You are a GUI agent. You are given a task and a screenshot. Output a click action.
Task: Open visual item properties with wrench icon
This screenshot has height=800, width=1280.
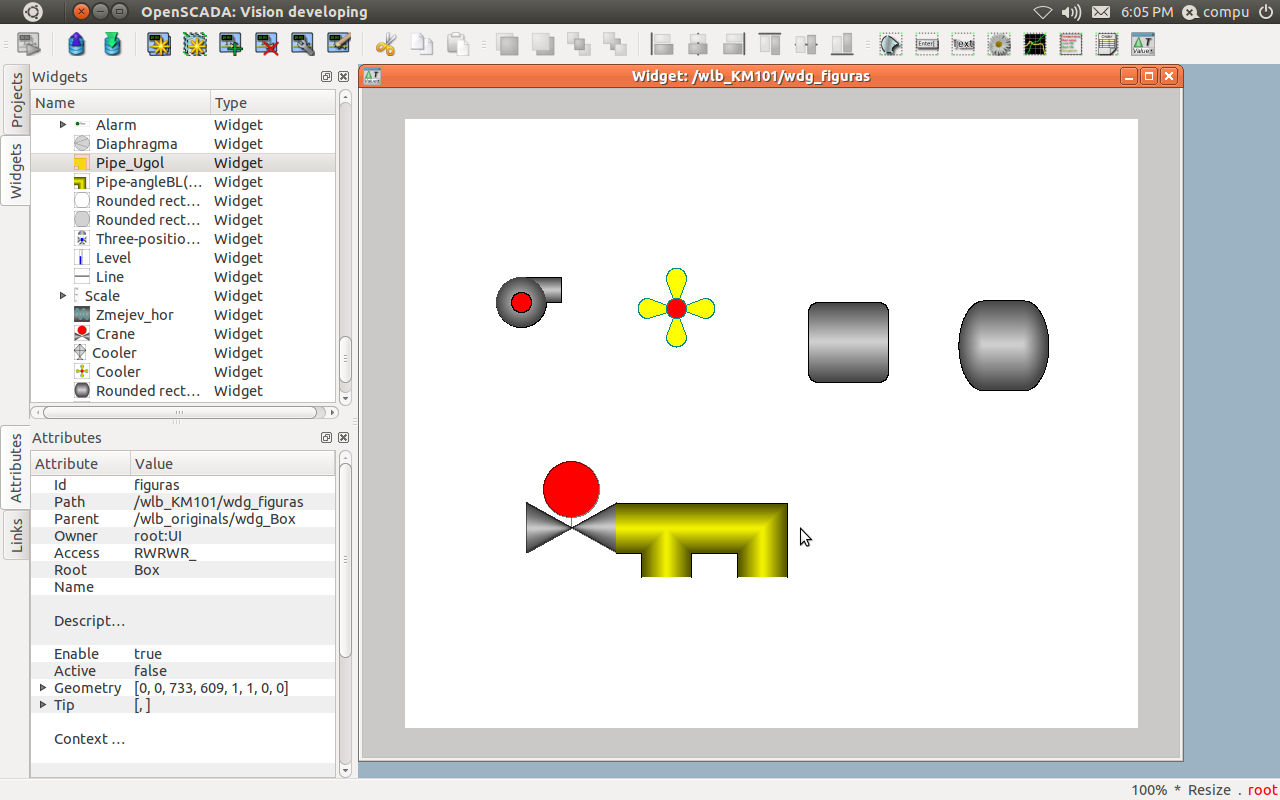(x=302, y=44)
